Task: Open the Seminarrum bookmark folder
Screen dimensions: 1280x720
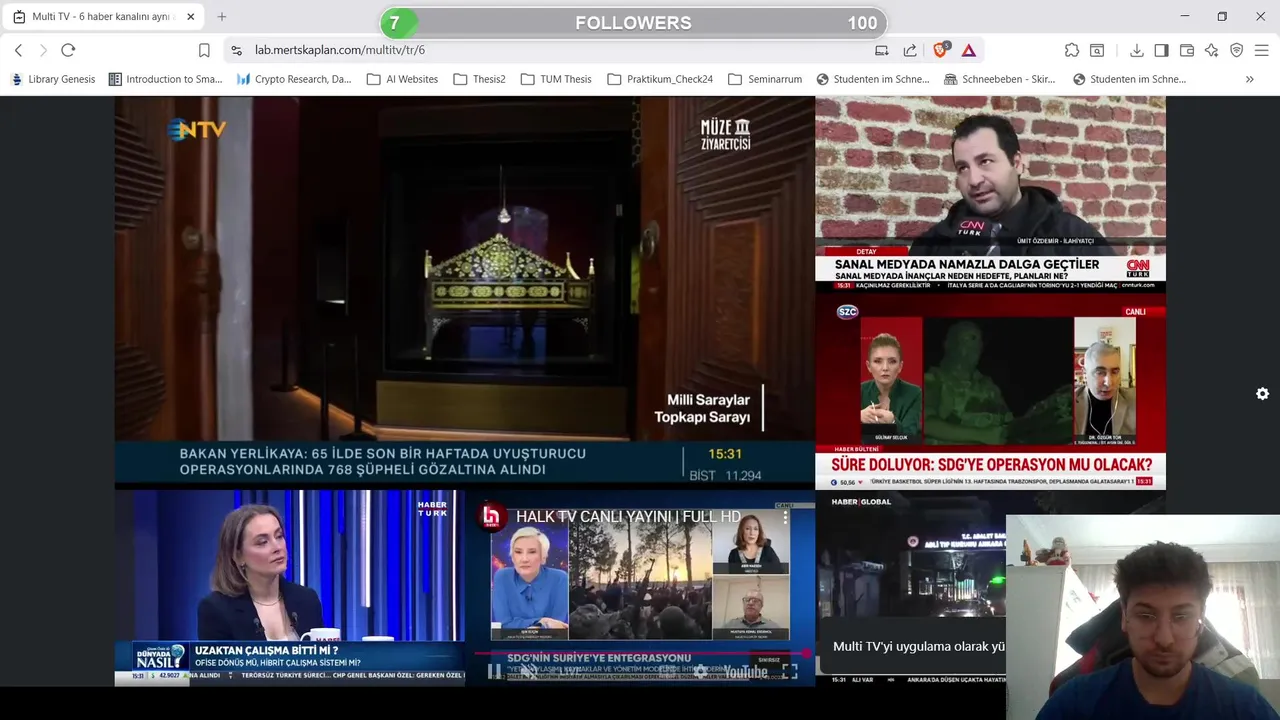Action: click(x=765, y=79)
